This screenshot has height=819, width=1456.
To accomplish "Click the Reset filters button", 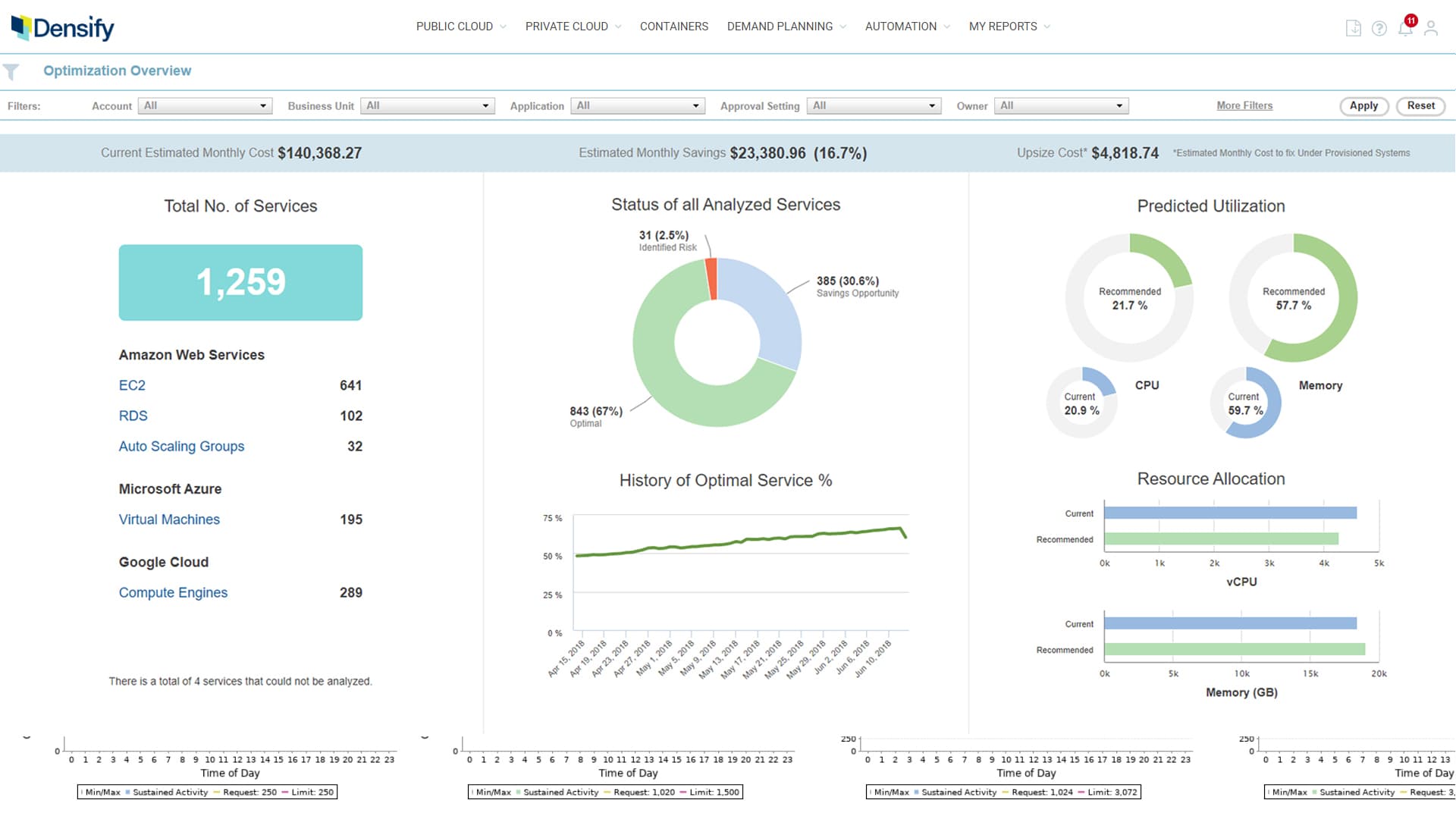I will (1420, 106).
